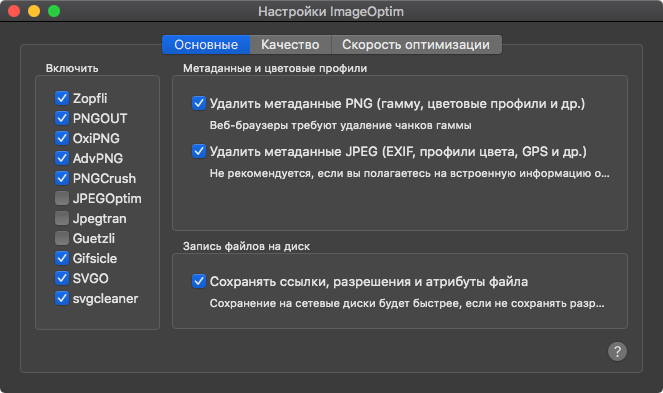Viewport: 663px width, 393px height.
Task: Disable the Gifsicle checkbox
Action: (62, 258)
